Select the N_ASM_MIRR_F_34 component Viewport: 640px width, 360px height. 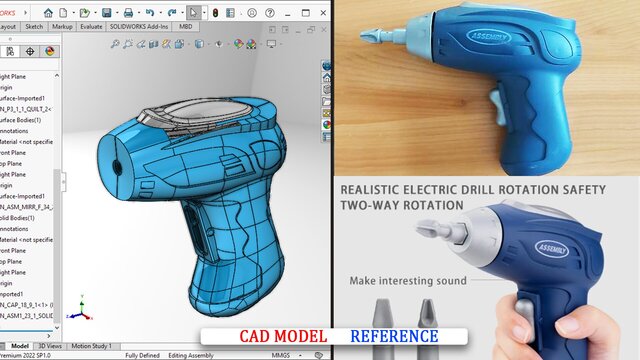coord(27,207)
